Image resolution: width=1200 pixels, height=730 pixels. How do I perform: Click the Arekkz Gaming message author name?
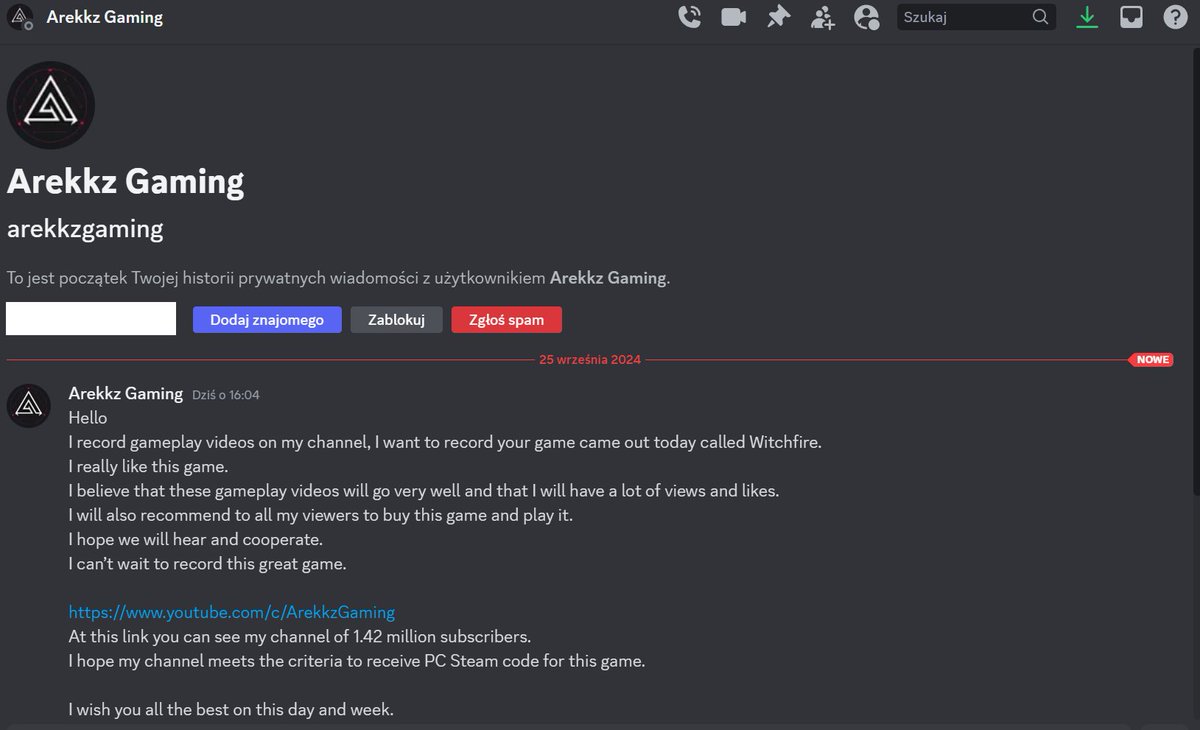126,394
